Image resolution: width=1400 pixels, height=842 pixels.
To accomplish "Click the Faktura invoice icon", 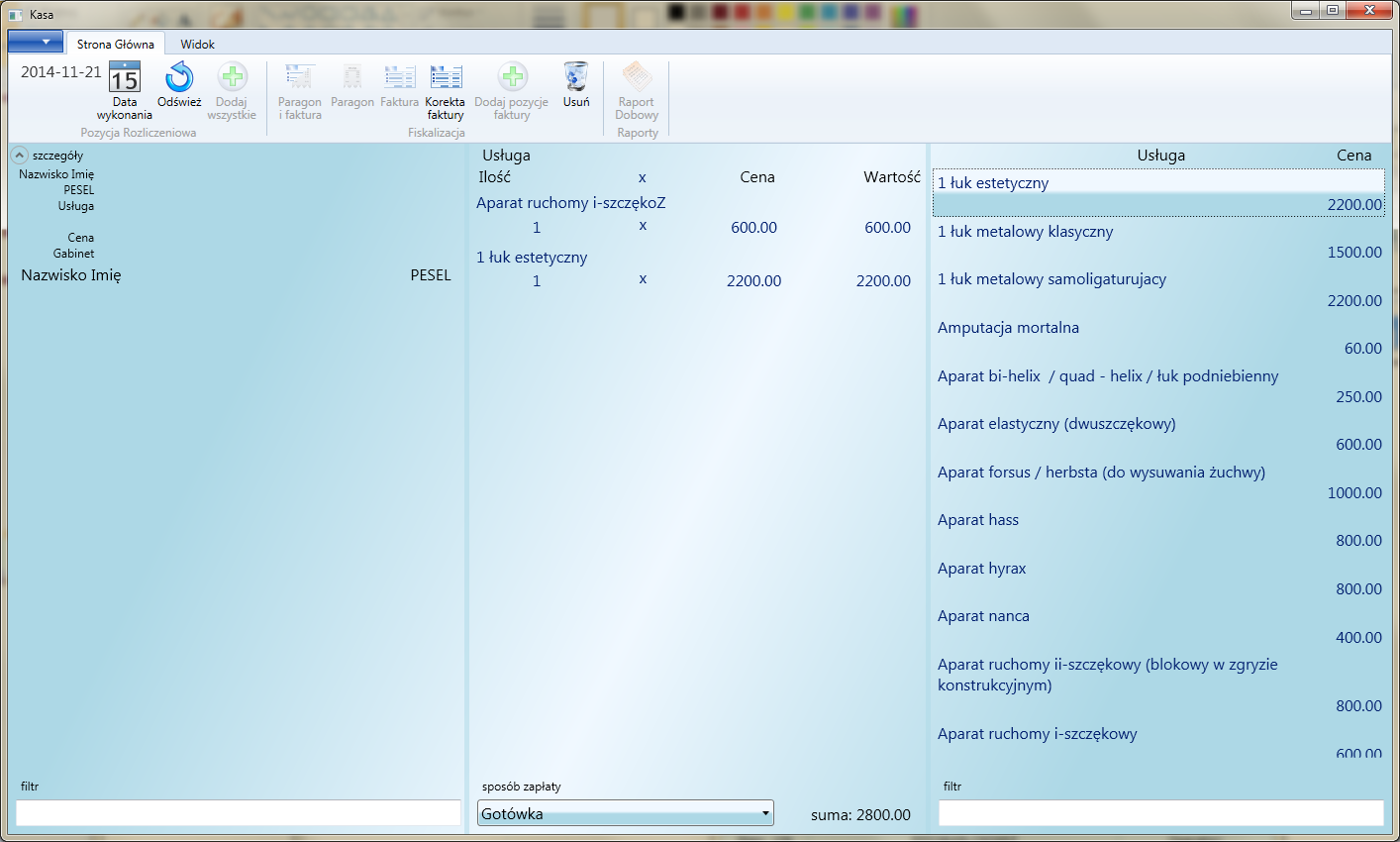I will (x=399, y=77).
